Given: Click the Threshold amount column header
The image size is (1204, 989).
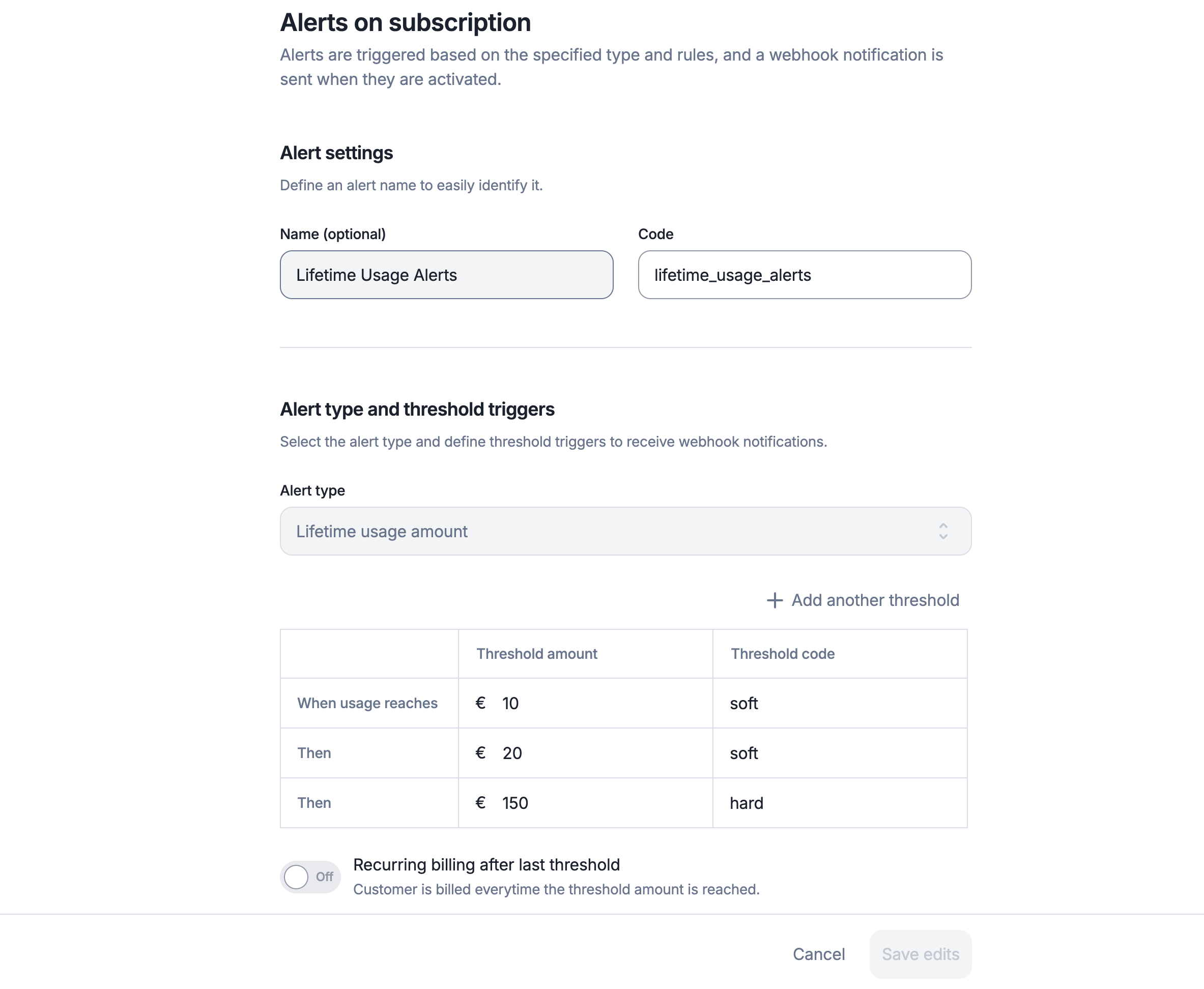Looking at the screenshot, I should click(x=537, y=653).
